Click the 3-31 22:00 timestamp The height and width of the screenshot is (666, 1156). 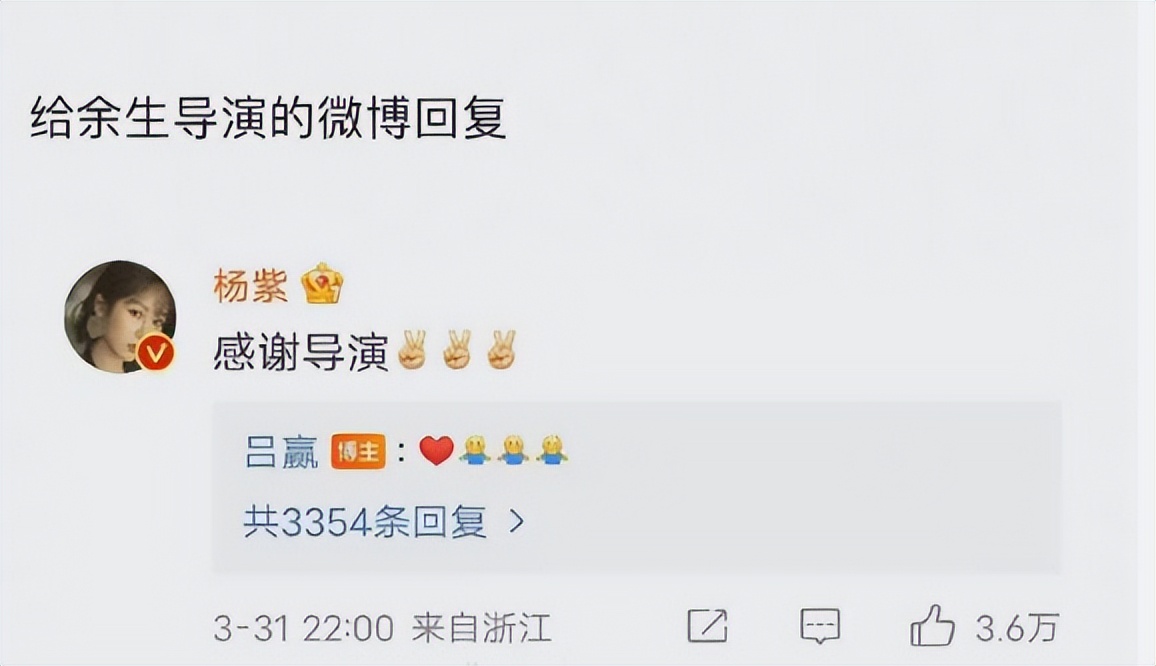(x=304, y=628)
